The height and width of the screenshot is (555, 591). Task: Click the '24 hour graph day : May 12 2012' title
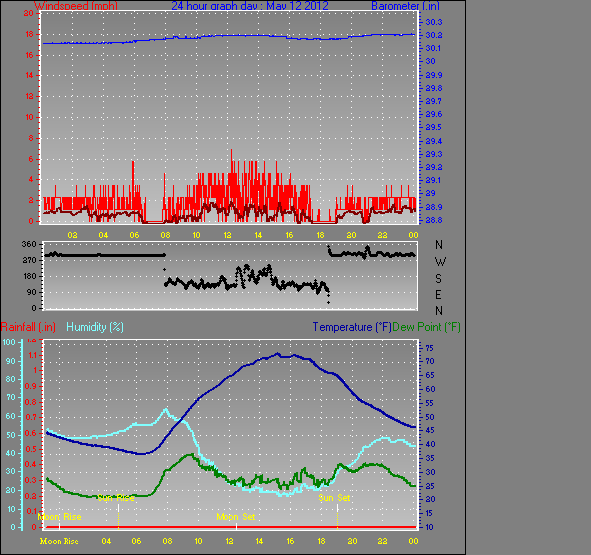pos(250,6)
